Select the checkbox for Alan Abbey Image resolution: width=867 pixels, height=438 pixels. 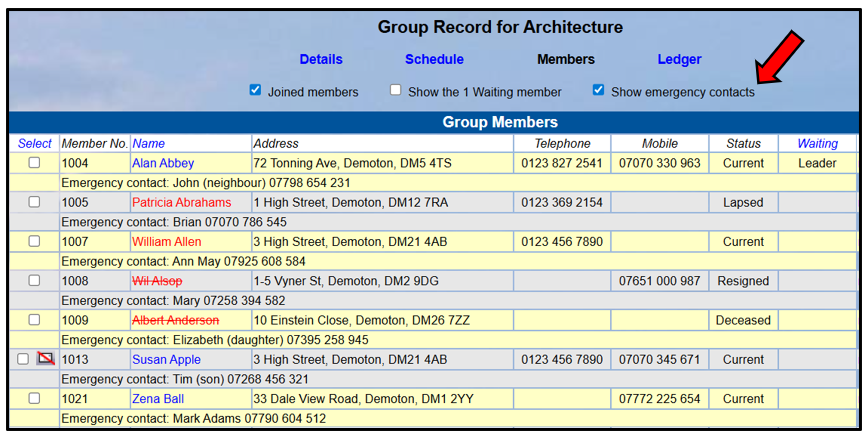(34, 163)
